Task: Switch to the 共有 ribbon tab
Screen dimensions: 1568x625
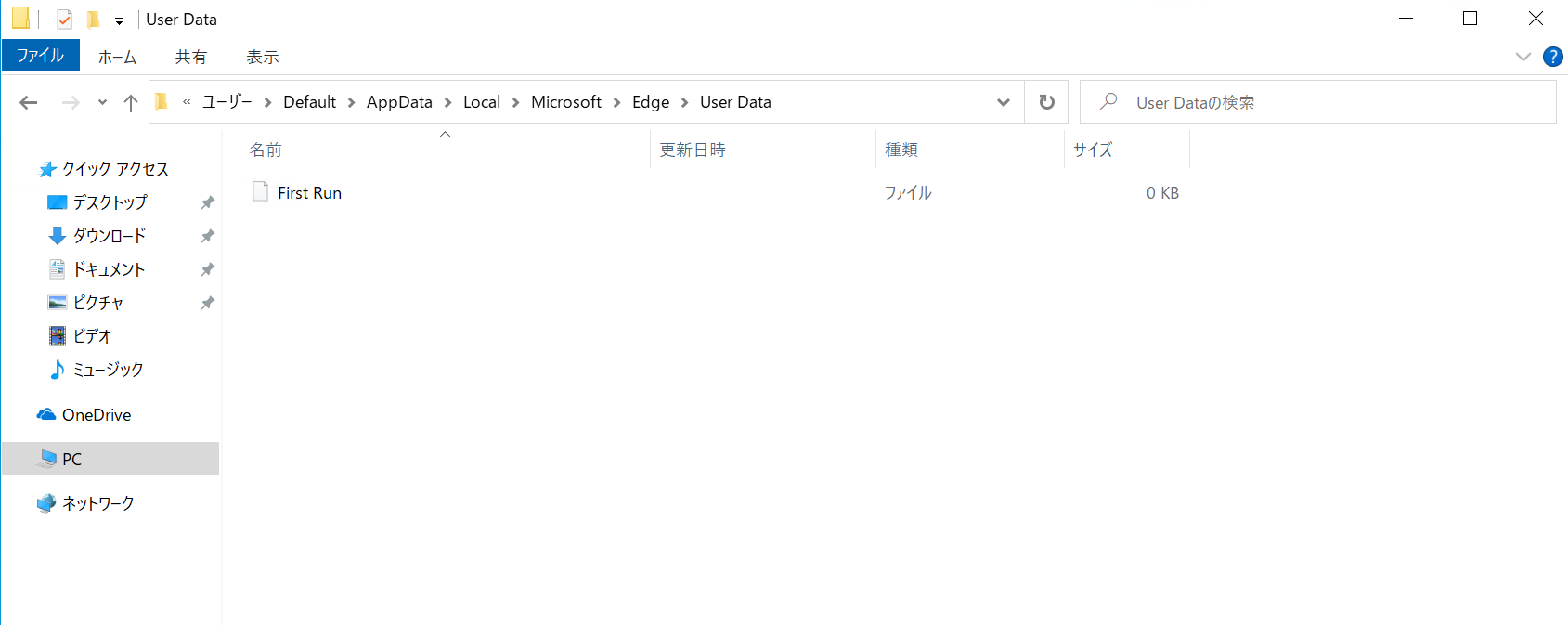Action: pos(190,57)
